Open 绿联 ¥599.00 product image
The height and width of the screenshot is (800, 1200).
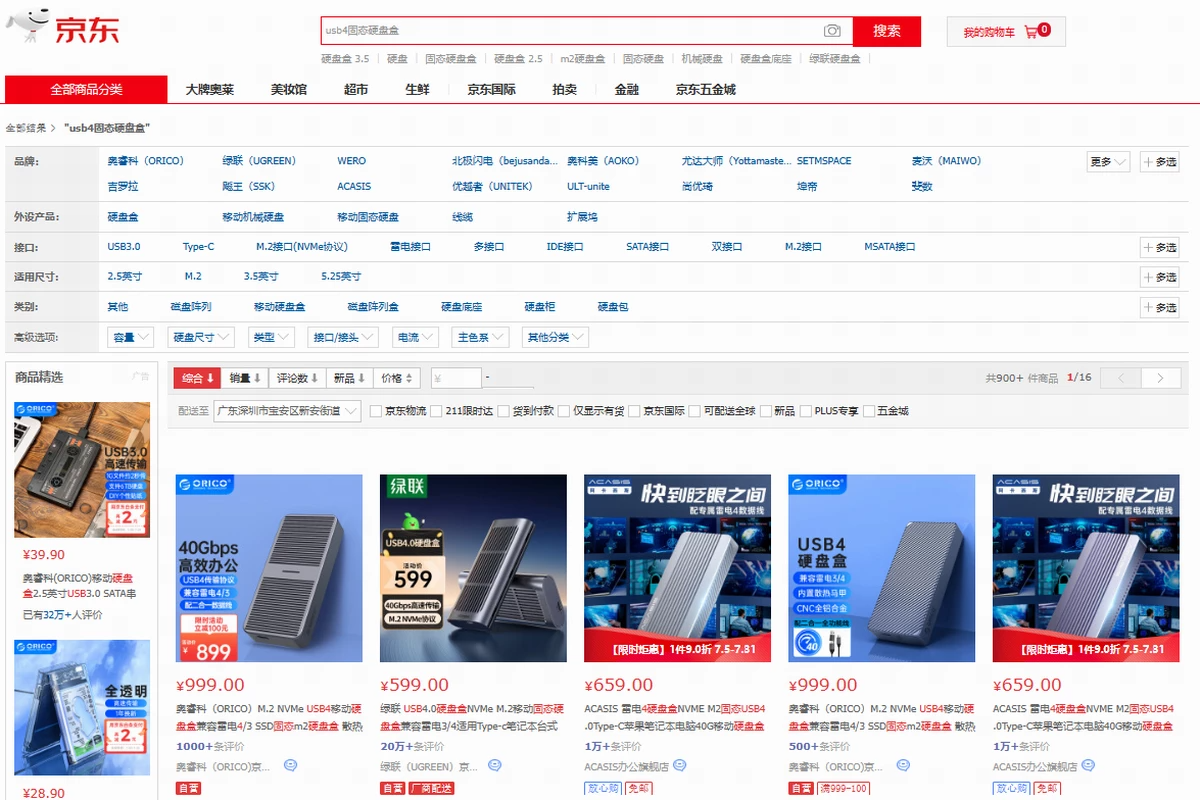[473, 568]
